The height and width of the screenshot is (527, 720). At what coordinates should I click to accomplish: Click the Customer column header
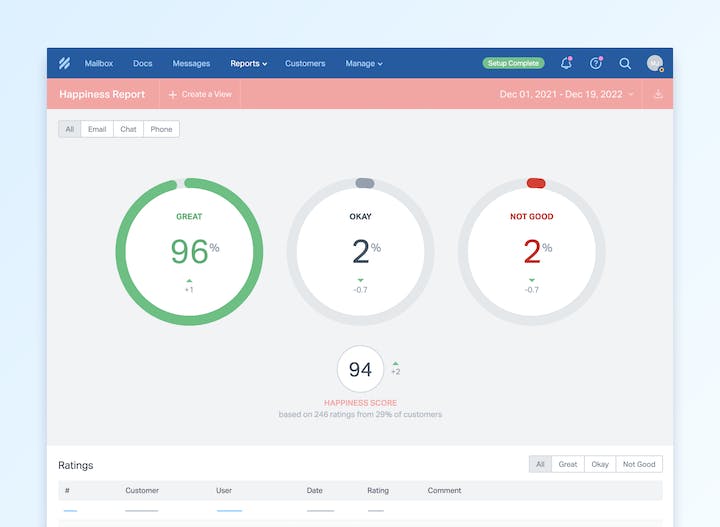click(x=142, y=490)
